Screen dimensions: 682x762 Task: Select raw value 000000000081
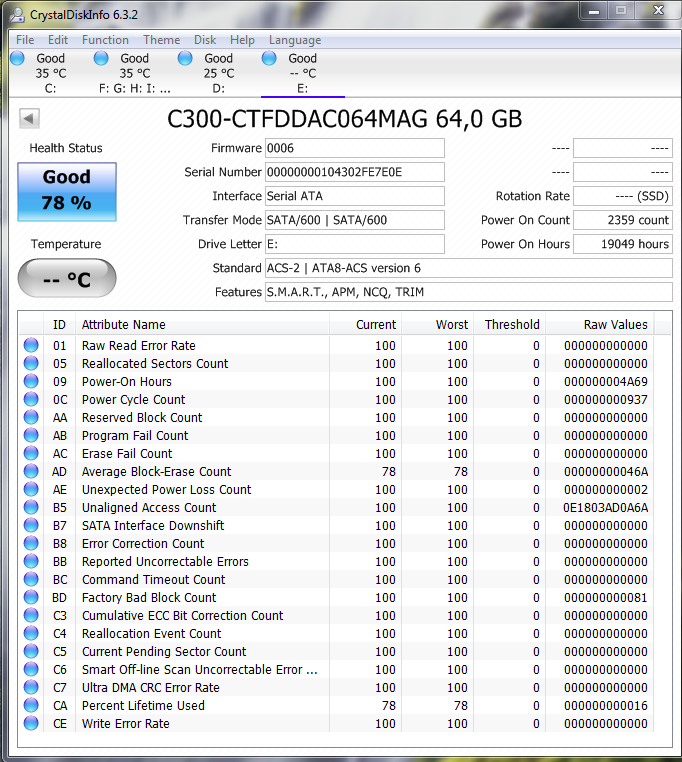[606, 598]
